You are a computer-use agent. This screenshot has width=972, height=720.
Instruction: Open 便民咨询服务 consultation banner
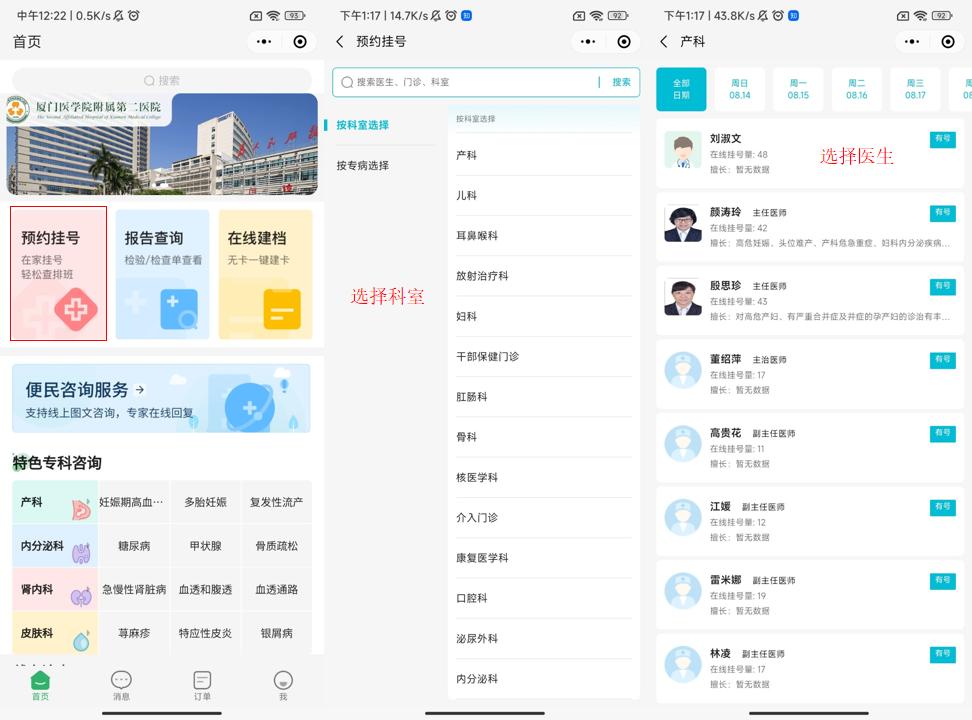[161, 398]
